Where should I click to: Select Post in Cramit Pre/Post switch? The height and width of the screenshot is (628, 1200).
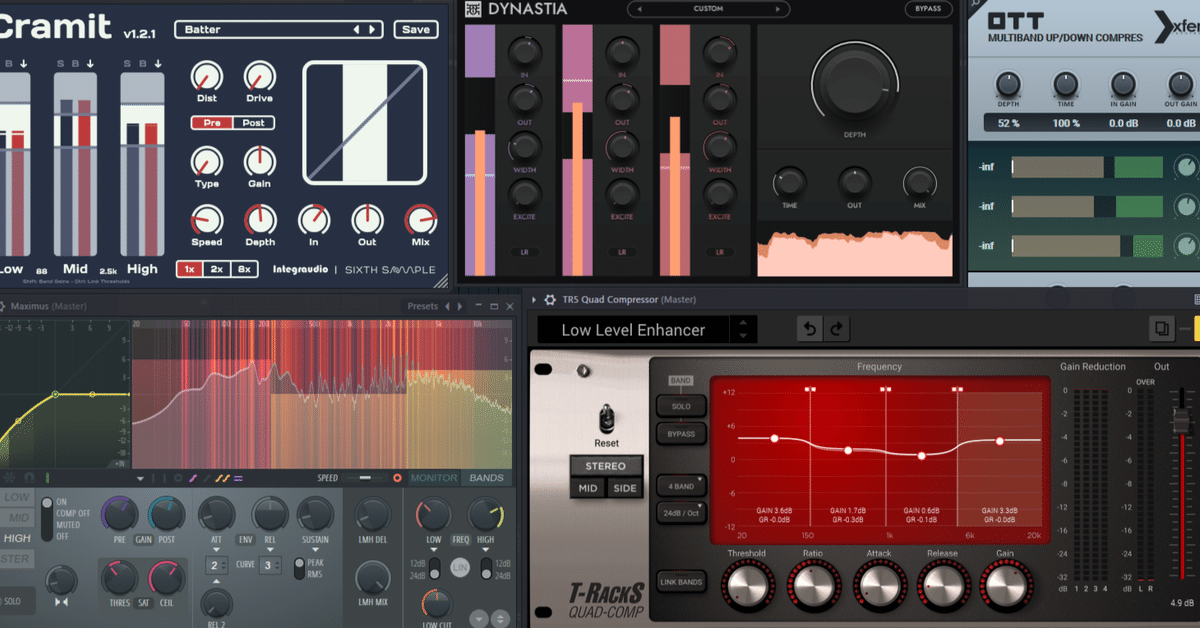point(254,123)
